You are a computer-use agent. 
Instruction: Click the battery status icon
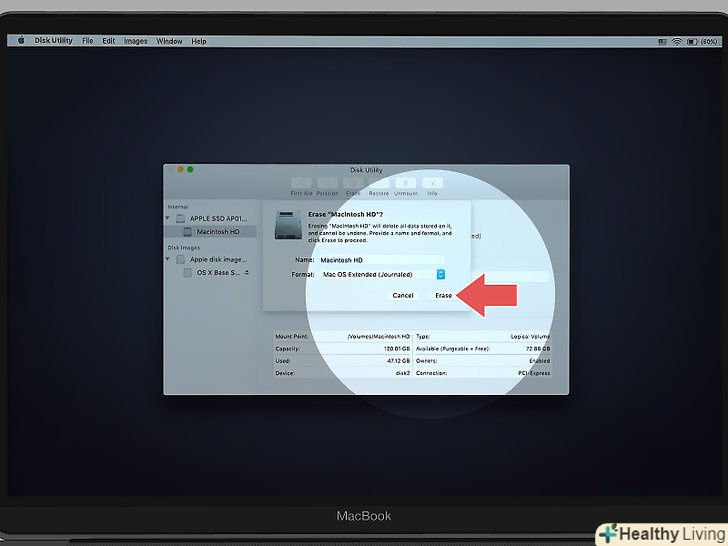[x=692, y=41]
